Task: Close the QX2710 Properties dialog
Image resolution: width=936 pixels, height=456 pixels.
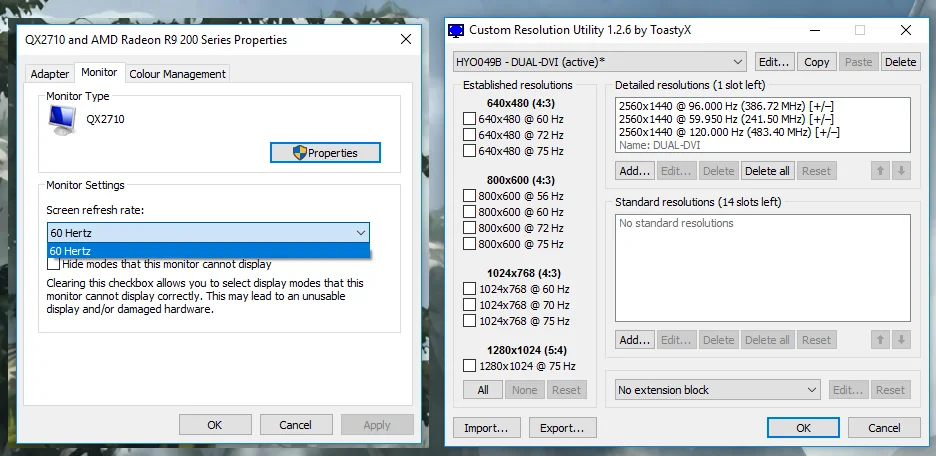Action: tap(406, 39)
